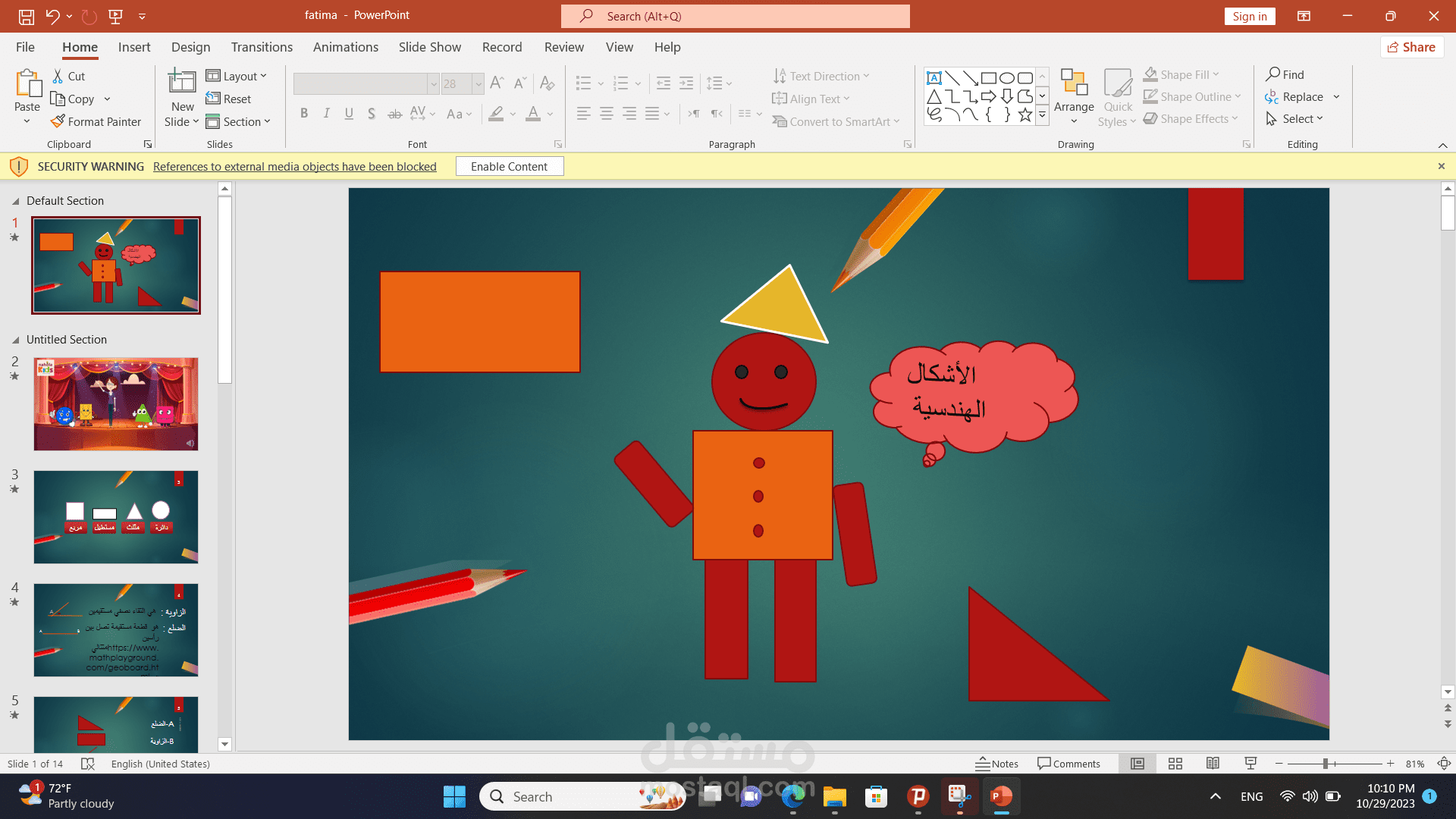Cut the selection with the scissors icon
The width and height of the screenshot is (1456, 819).
tap(58, 76)
